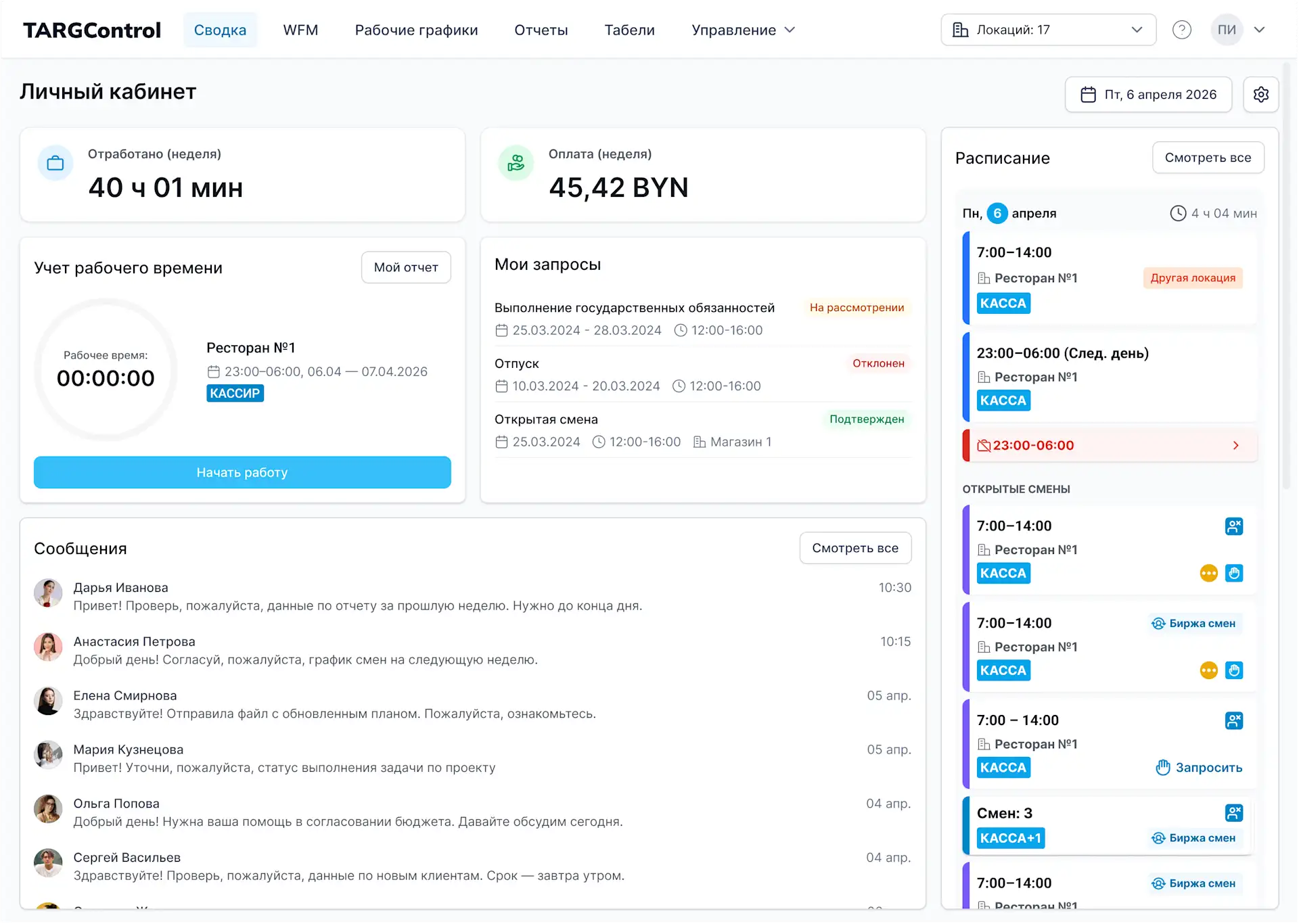Expand the red 23:00-06:00 missed shift row
The image size is (1299, 924).
[x=1110, y=446]
